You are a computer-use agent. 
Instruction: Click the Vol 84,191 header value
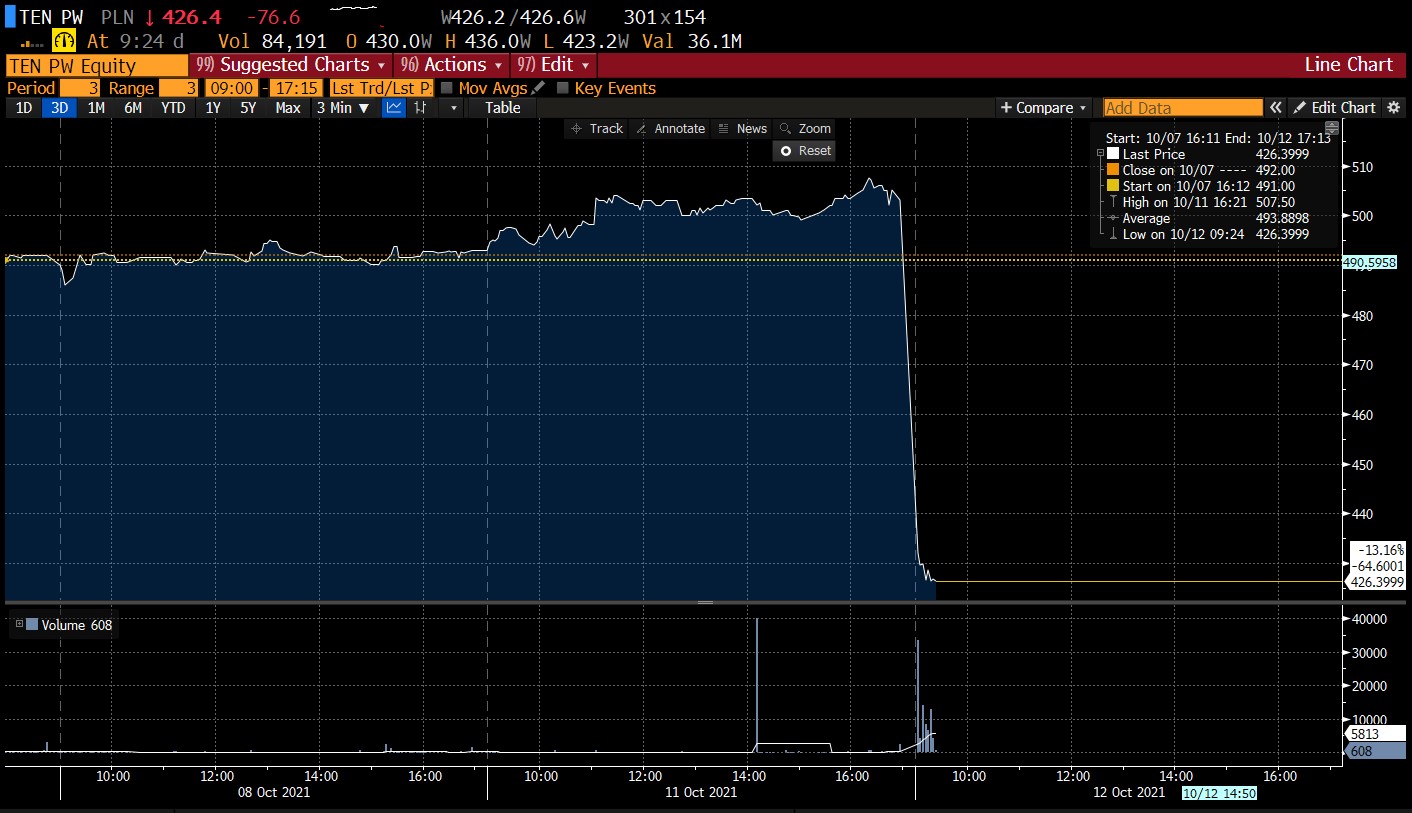273,41
